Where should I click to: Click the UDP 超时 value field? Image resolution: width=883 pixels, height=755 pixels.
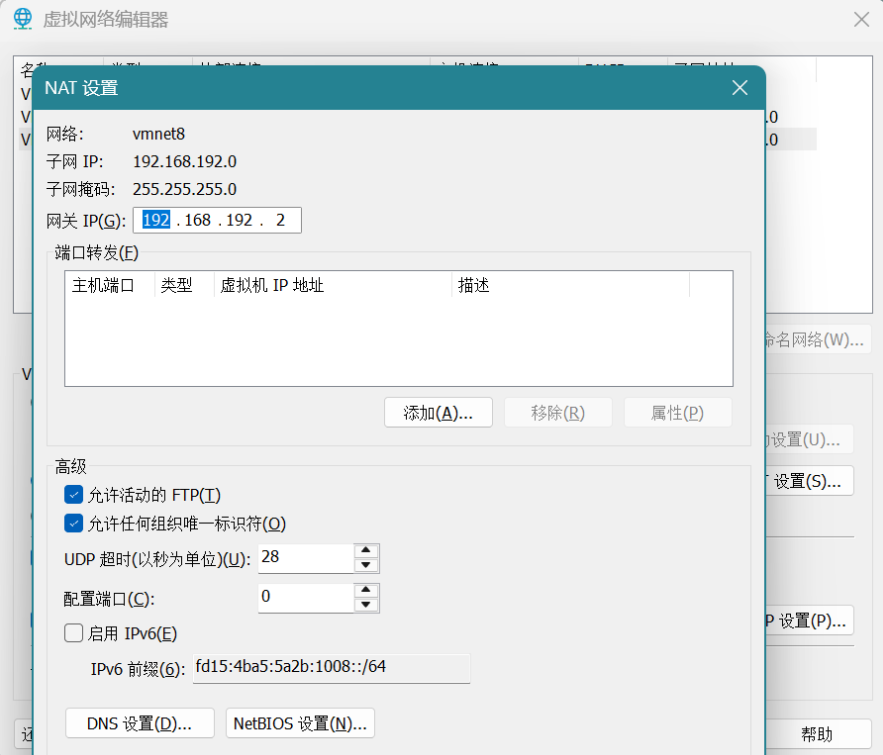306,558
